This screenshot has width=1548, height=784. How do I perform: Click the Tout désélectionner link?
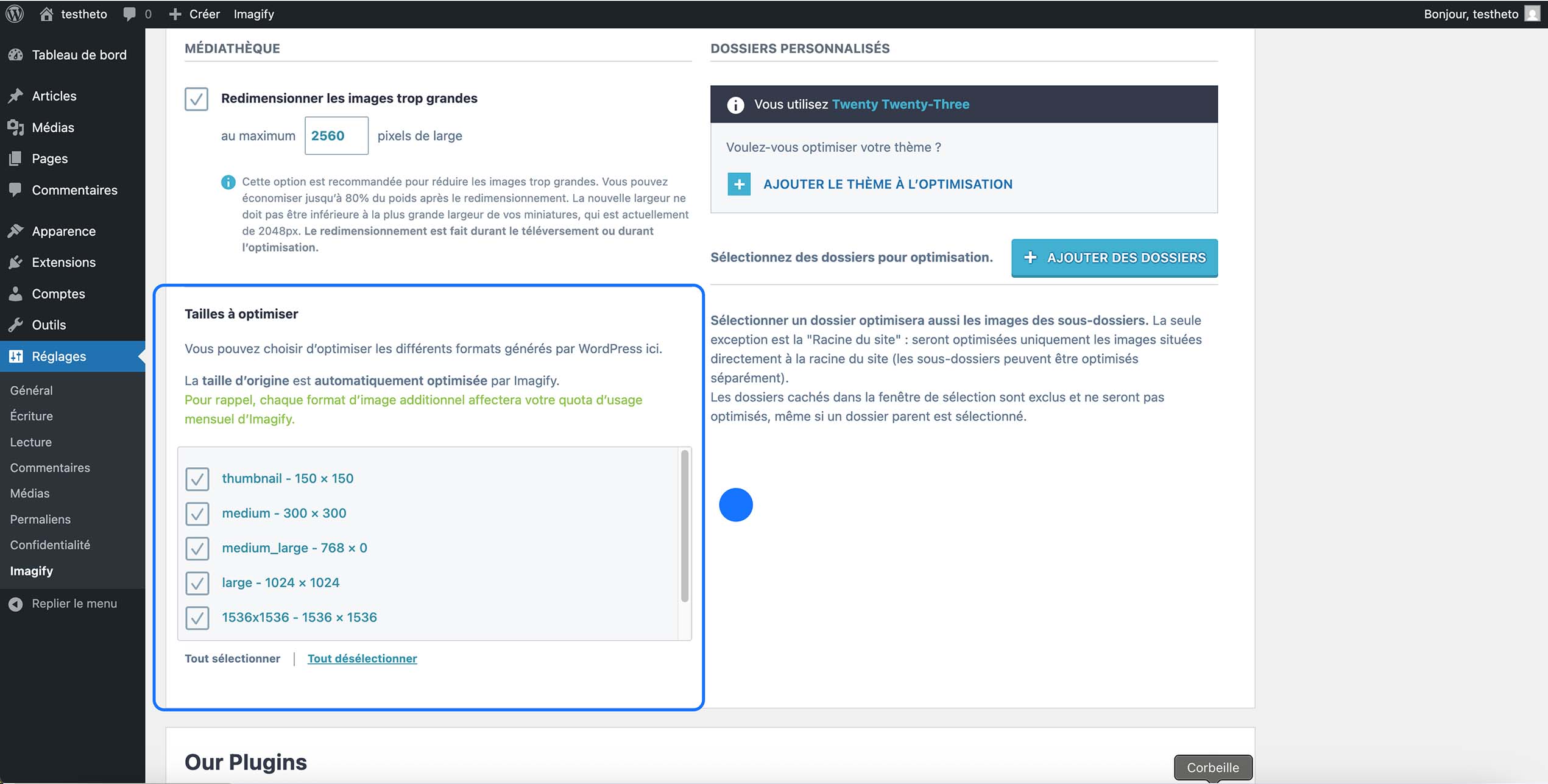click(362, 658)
